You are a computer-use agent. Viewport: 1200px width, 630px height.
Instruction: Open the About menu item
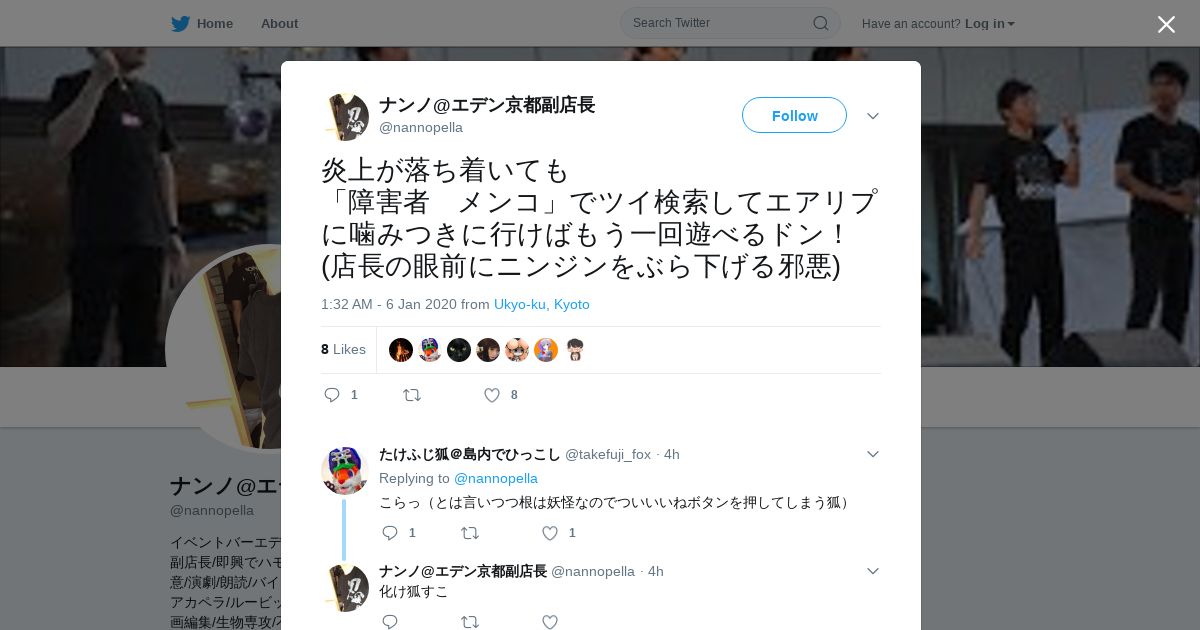click(279, 23)
